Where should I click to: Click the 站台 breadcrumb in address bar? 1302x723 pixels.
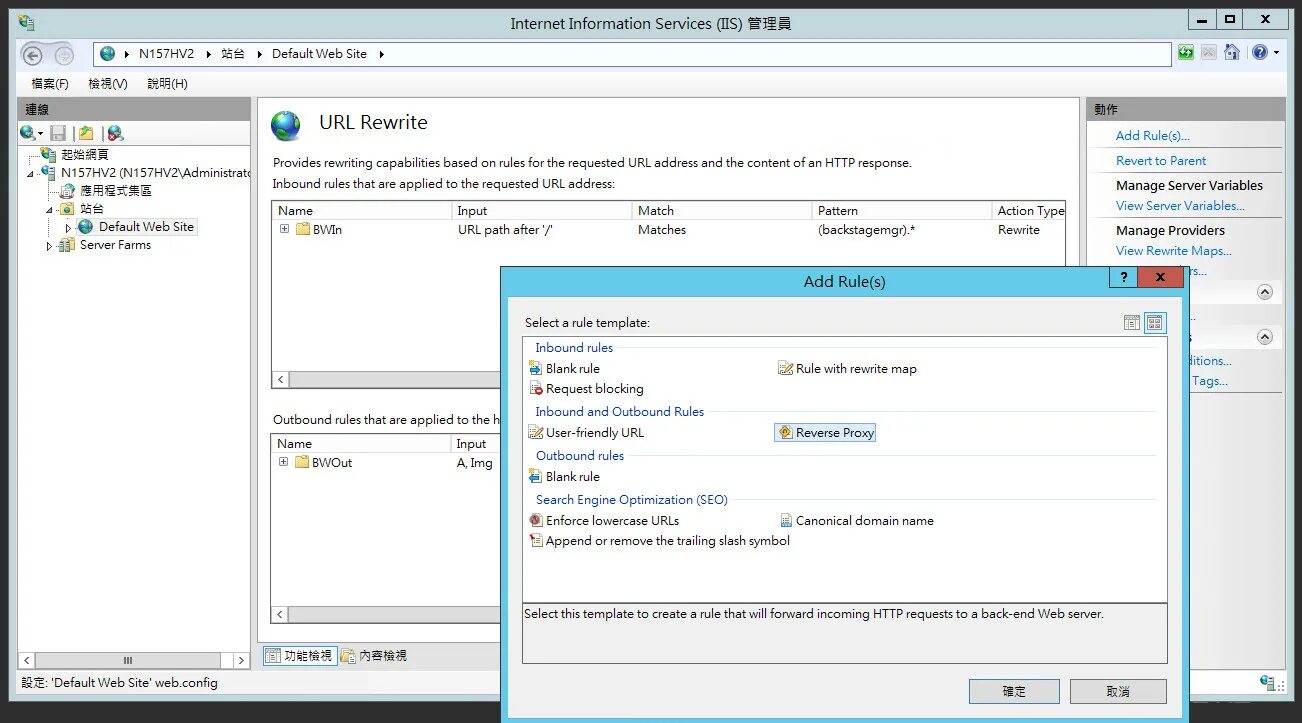(x=233, y=54)
